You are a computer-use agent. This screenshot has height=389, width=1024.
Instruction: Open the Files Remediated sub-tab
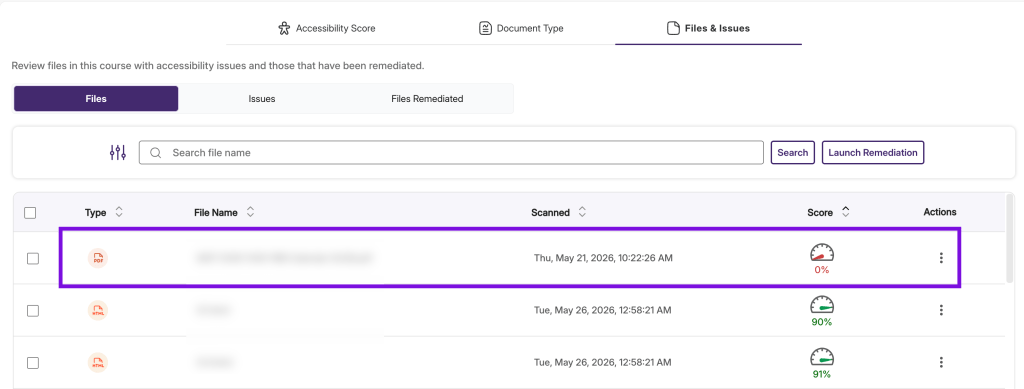click(427, 99)
